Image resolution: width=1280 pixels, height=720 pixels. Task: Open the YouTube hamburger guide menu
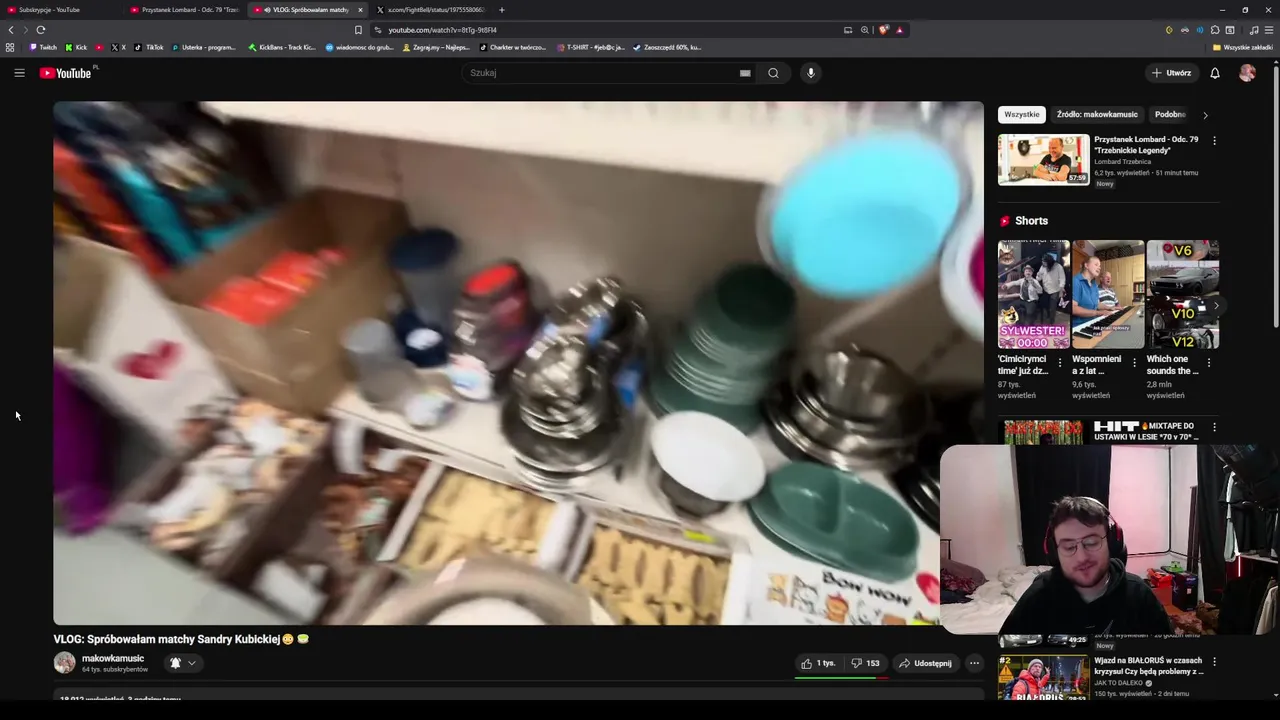point(19,73)
